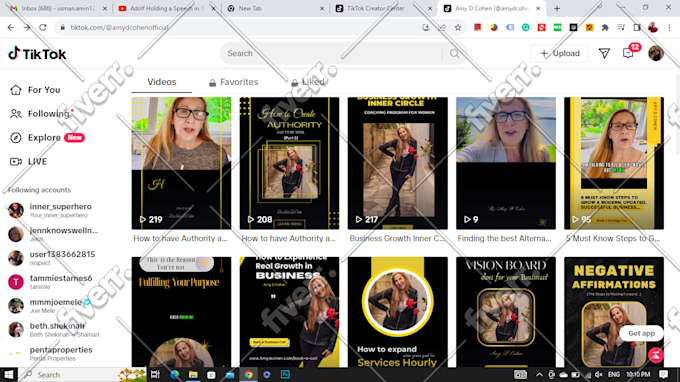
Task: Click the muted volume tray icon
Action: 599,374
